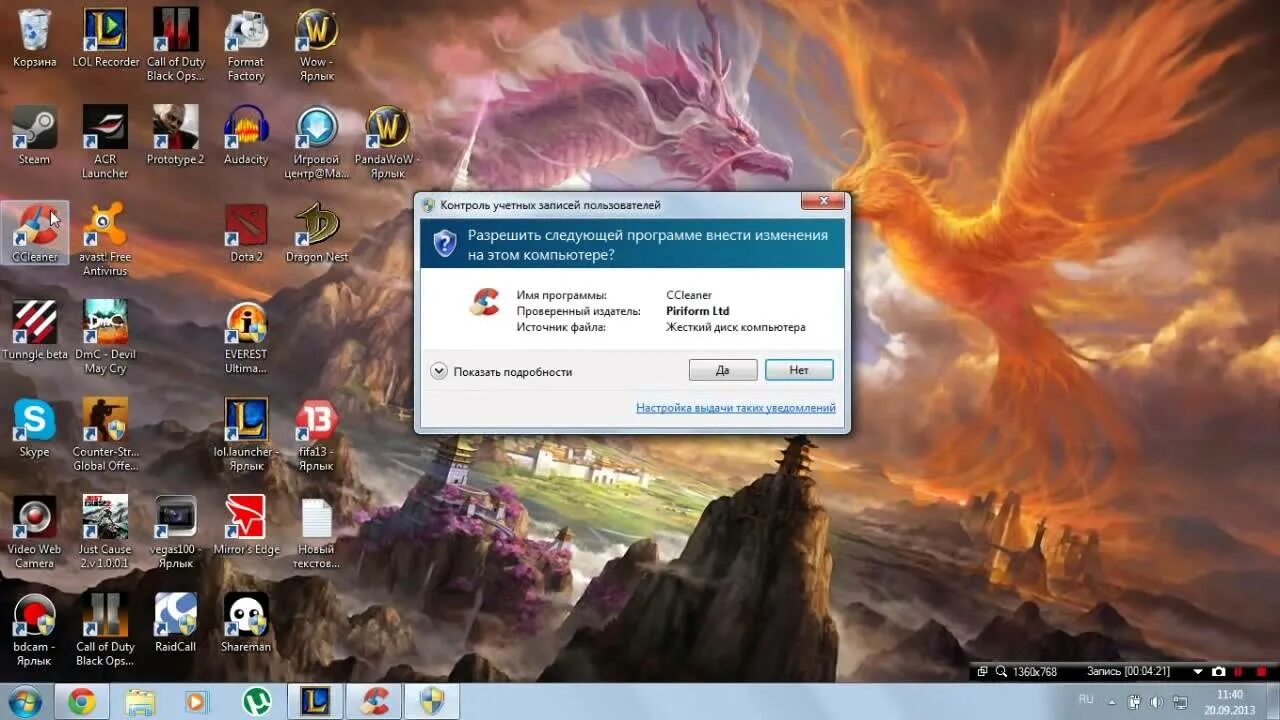Open the media player taskbar icon
Screen dimensions: 1280x720
click(x=196, y=702)
